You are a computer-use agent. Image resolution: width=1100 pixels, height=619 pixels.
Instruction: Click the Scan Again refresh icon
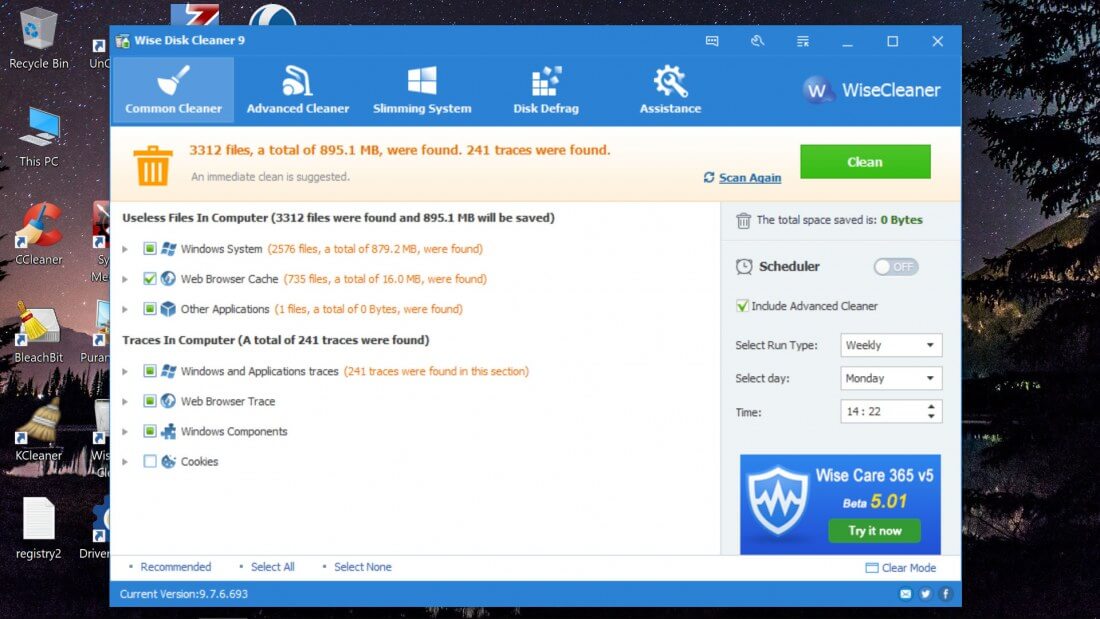709,177
